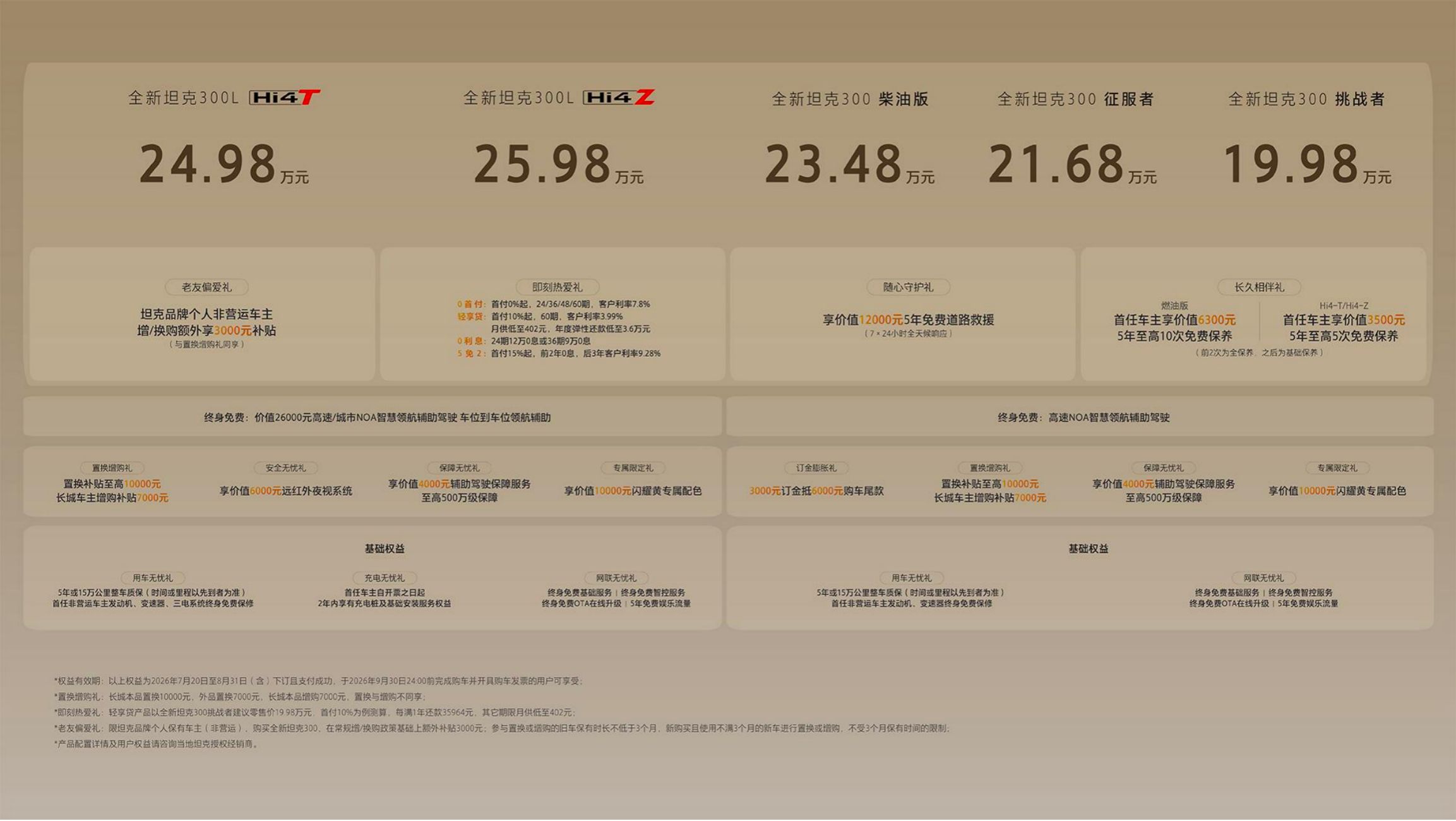The height and width of the screenshot is (821, 1456).
Task: Select the 全新坦克300 征服者 title
Action: coord(1076,99)
